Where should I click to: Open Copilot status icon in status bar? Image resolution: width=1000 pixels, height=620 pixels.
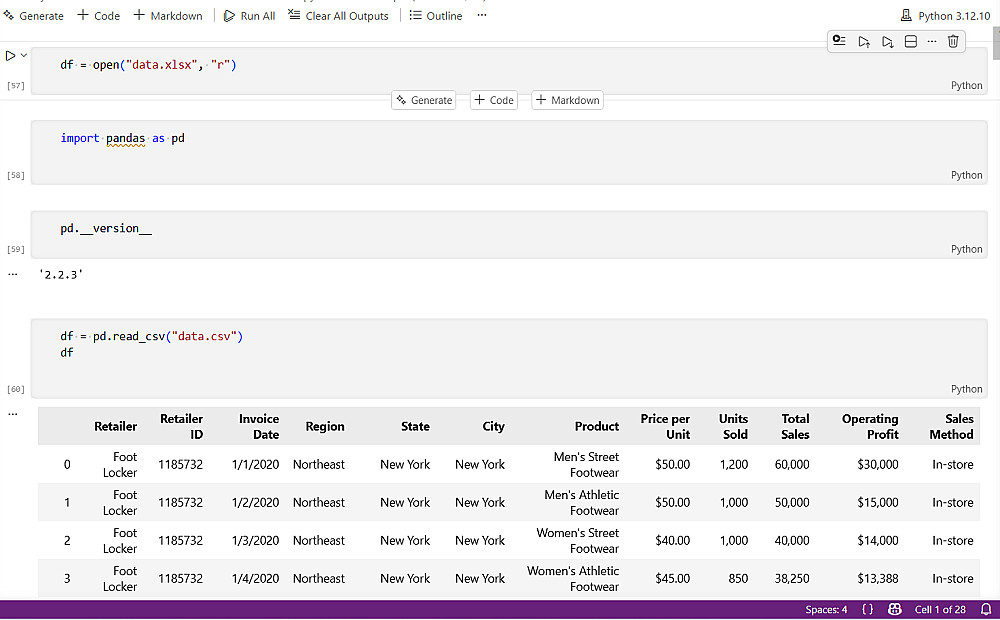click(x=895, y=610)
